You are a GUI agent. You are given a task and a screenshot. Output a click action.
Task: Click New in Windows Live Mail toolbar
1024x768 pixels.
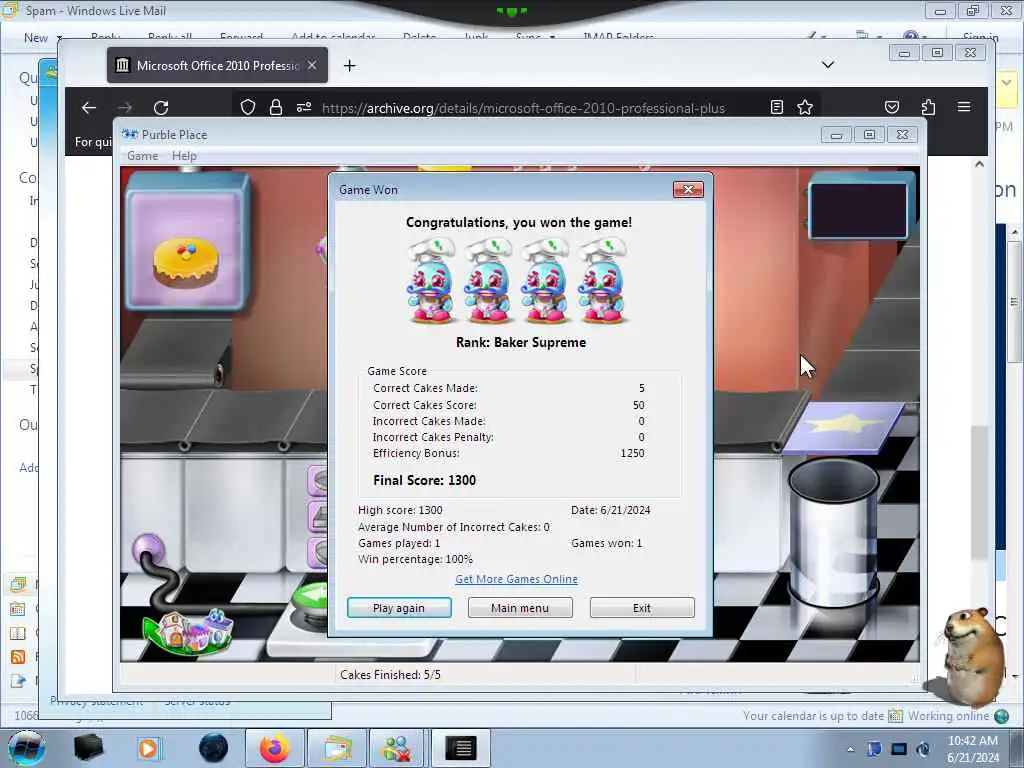36,38
